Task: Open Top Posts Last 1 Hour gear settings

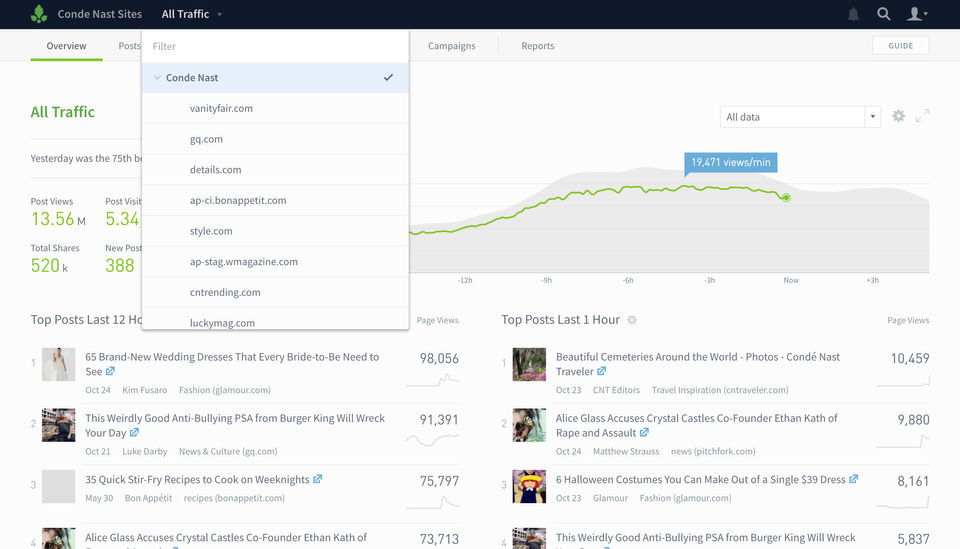Action: [x=632, y=319]
